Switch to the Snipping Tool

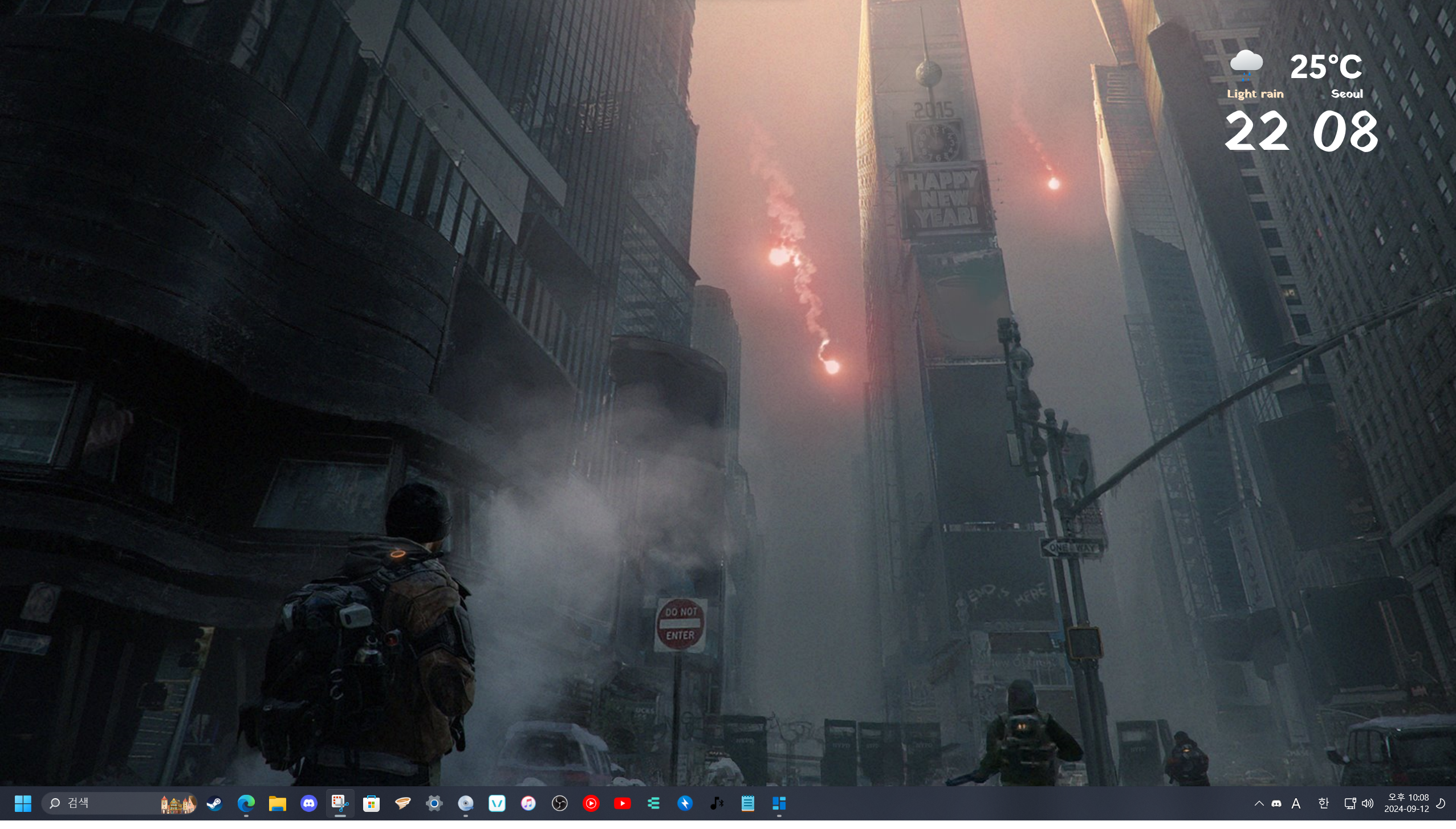(x=340, y=803)
